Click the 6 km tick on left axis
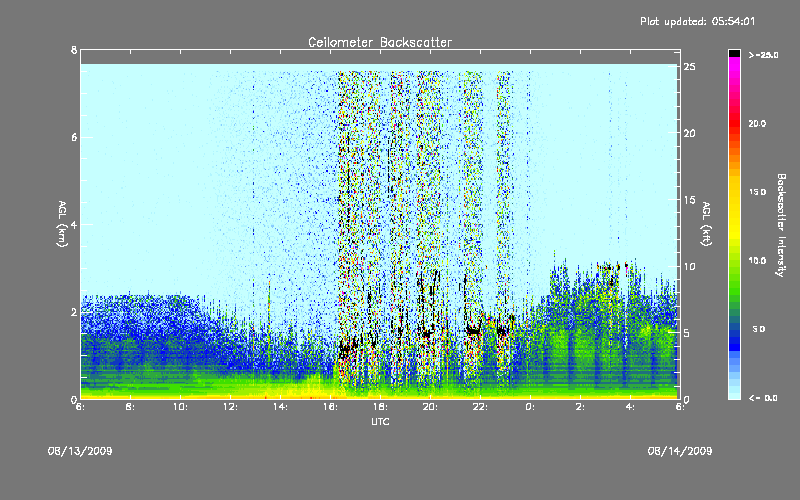Viewport: 800px width, 500px height. tap(74, 137)
